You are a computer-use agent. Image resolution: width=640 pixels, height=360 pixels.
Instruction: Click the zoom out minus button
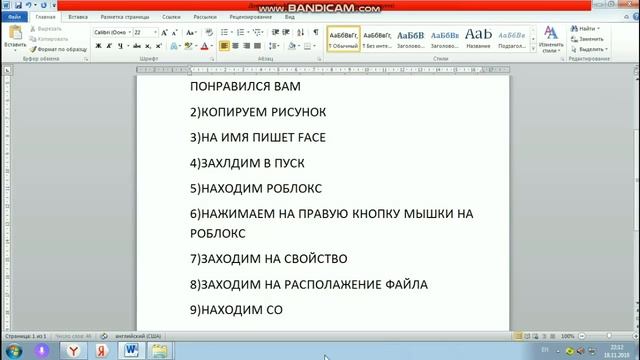(582, 336)
